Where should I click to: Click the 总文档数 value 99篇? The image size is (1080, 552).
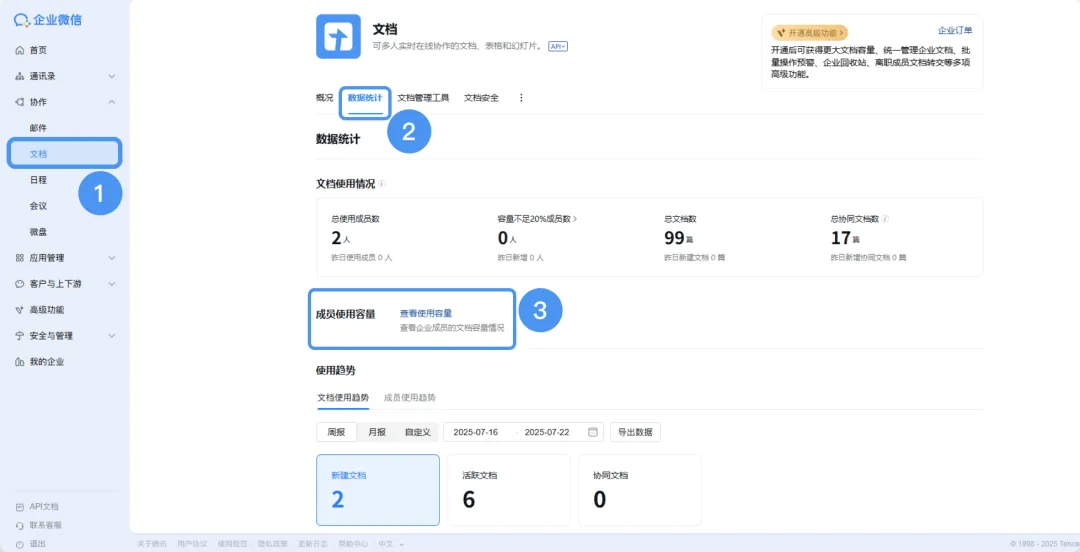point(678,238)
